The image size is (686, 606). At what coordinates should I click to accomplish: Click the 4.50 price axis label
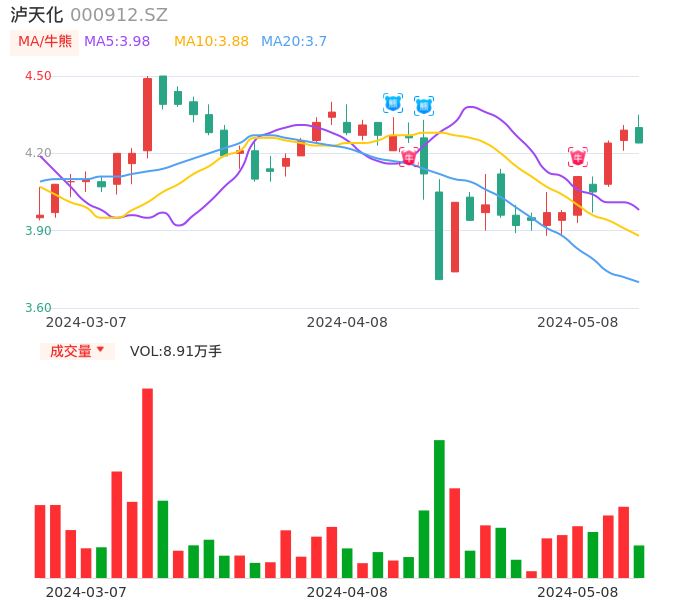(x=38, y=76)
